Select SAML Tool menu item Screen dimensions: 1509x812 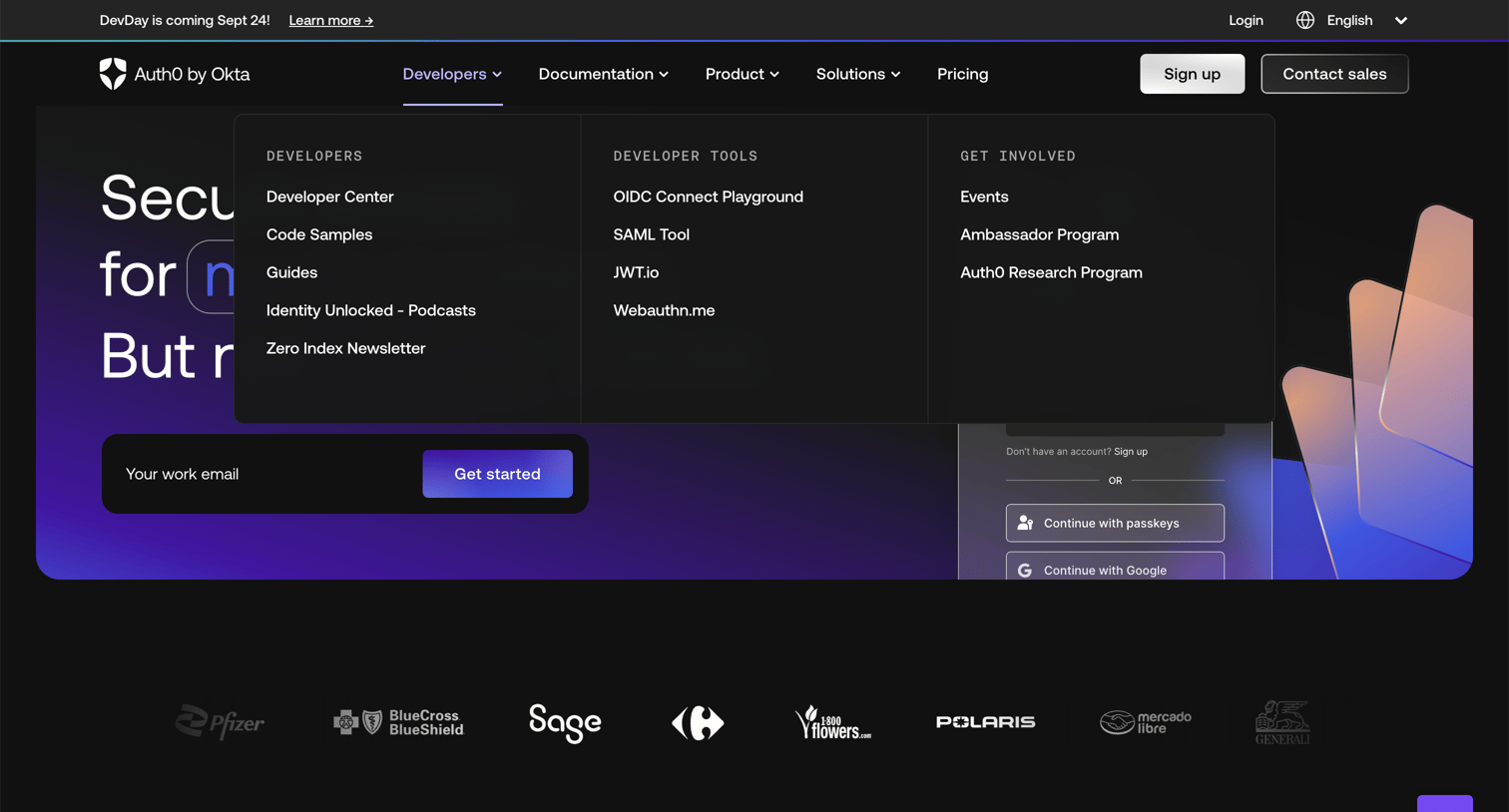[652, 234]
